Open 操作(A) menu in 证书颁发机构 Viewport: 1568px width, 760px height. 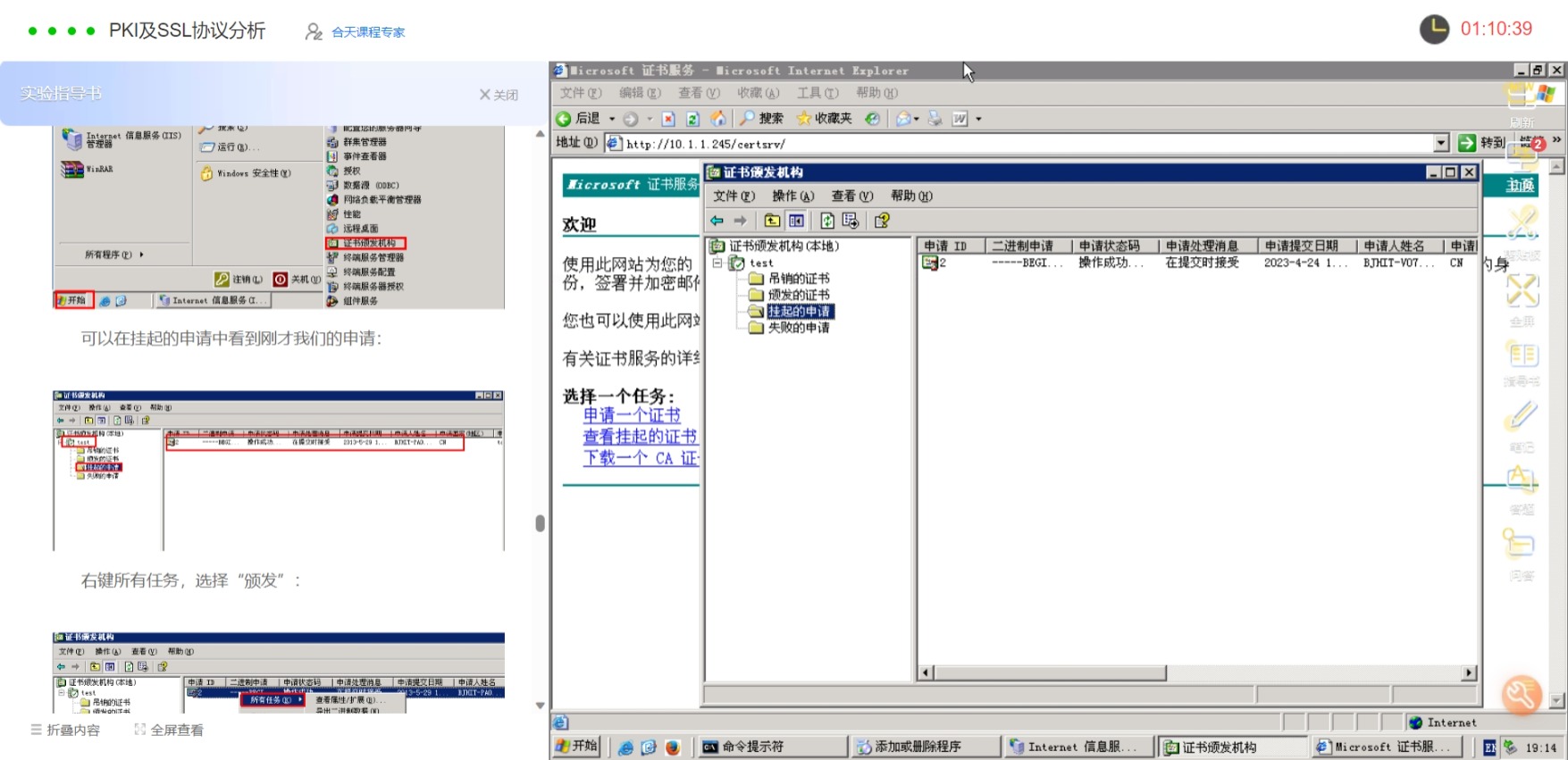(793, 196)
